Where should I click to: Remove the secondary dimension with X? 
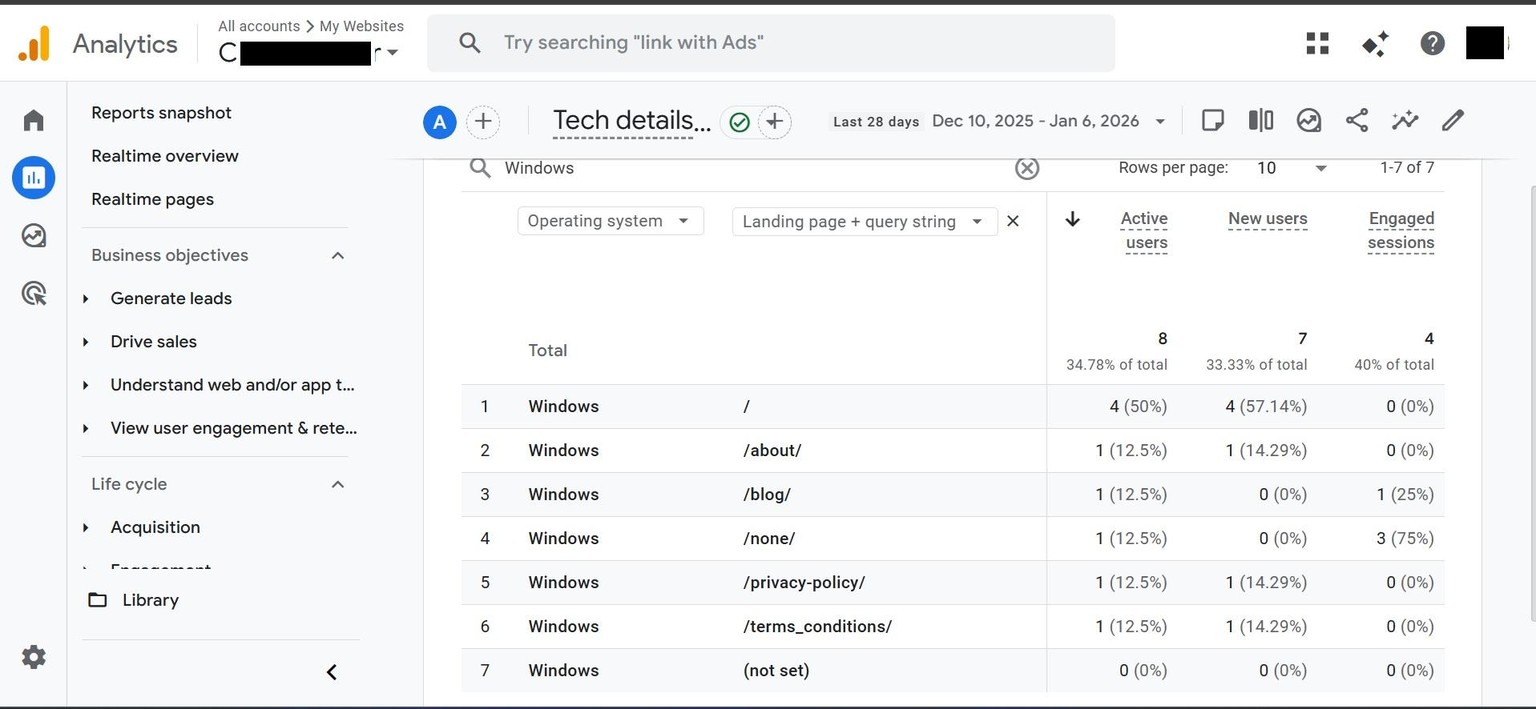[1013, 221]
